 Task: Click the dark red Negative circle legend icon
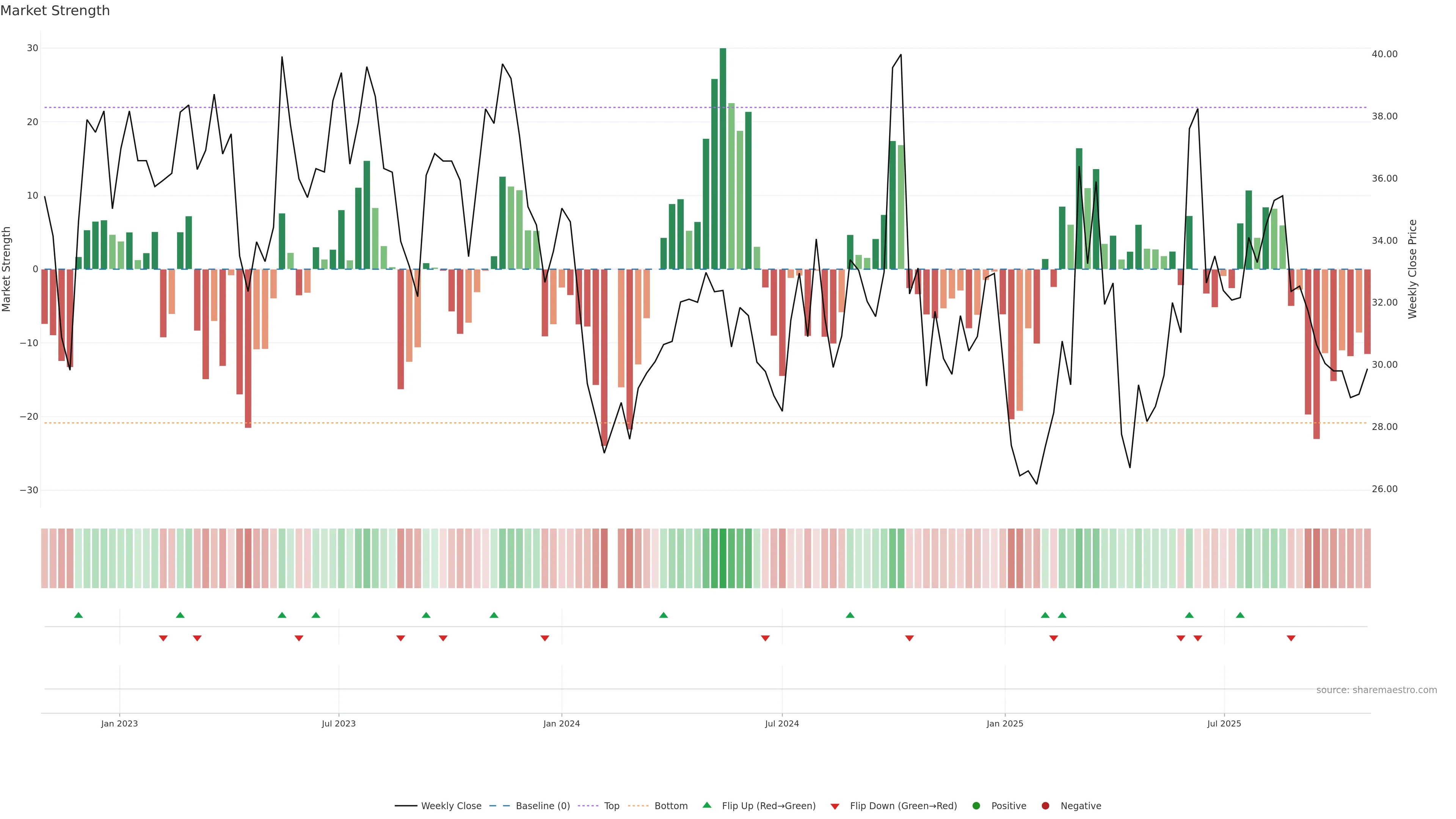click(1045, 806)
